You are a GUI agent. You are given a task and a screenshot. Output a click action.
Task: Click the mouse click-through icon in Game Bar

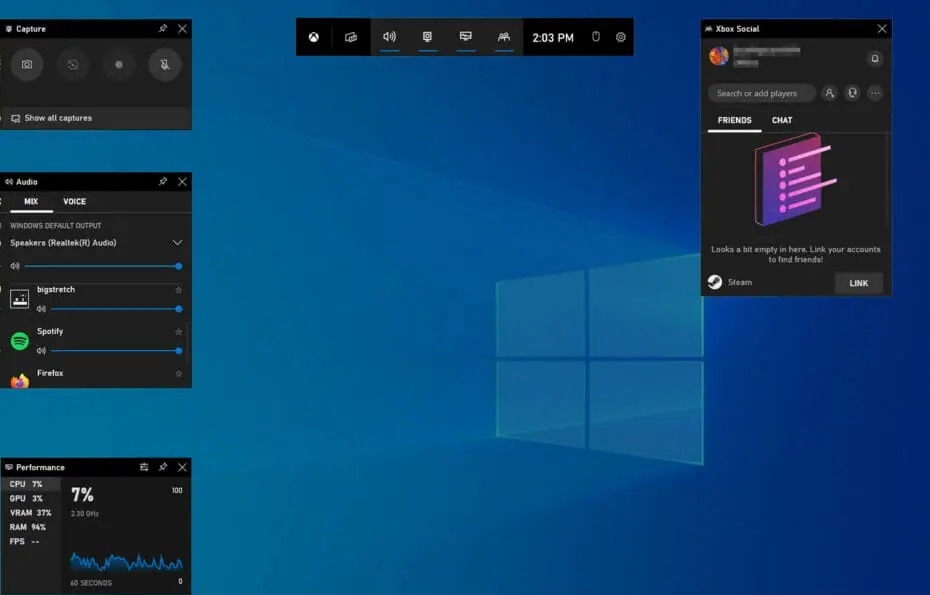coord(595,37)
